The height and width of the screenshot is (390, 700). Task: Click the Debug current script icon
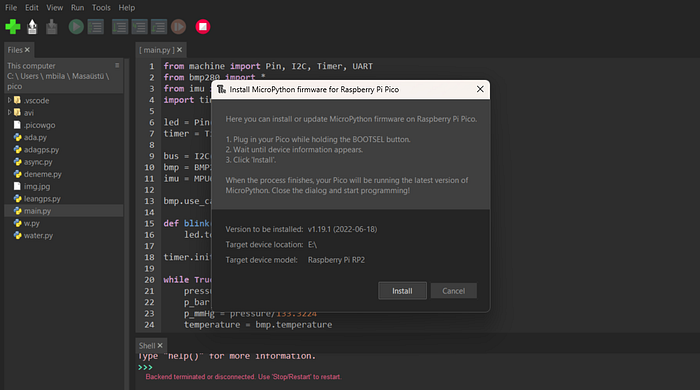96,27
